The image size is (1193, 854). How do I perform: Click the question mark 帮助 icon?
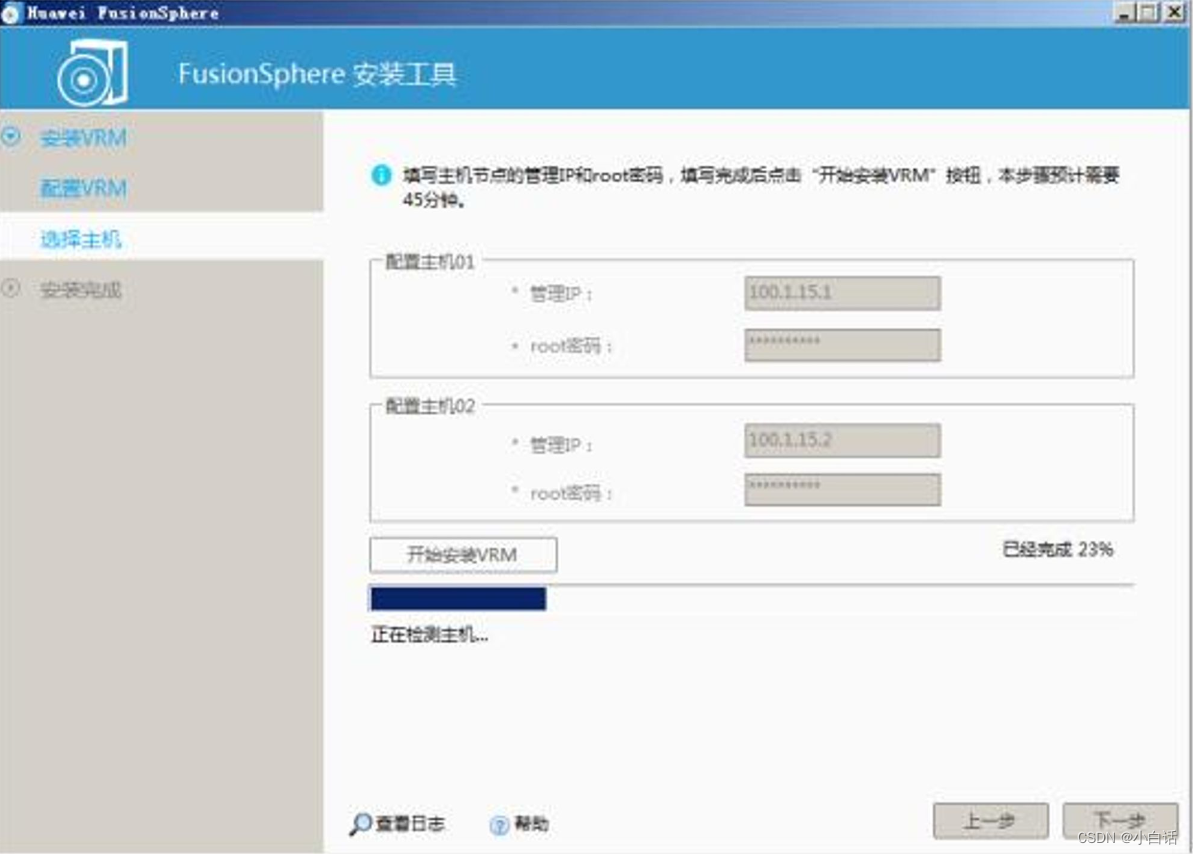click(499, 825)
